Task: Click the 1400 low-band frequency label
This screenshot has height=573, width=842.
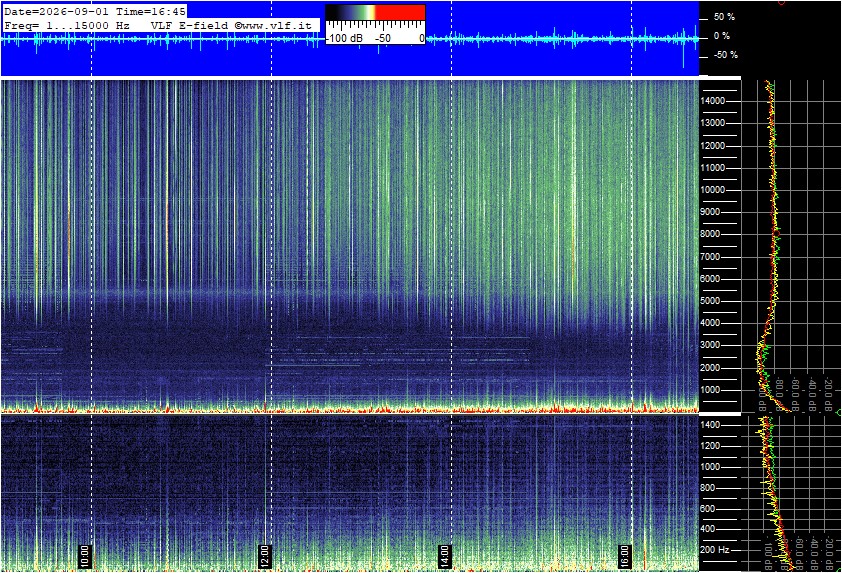Action: pyautogui.click(x=710, y=425)
